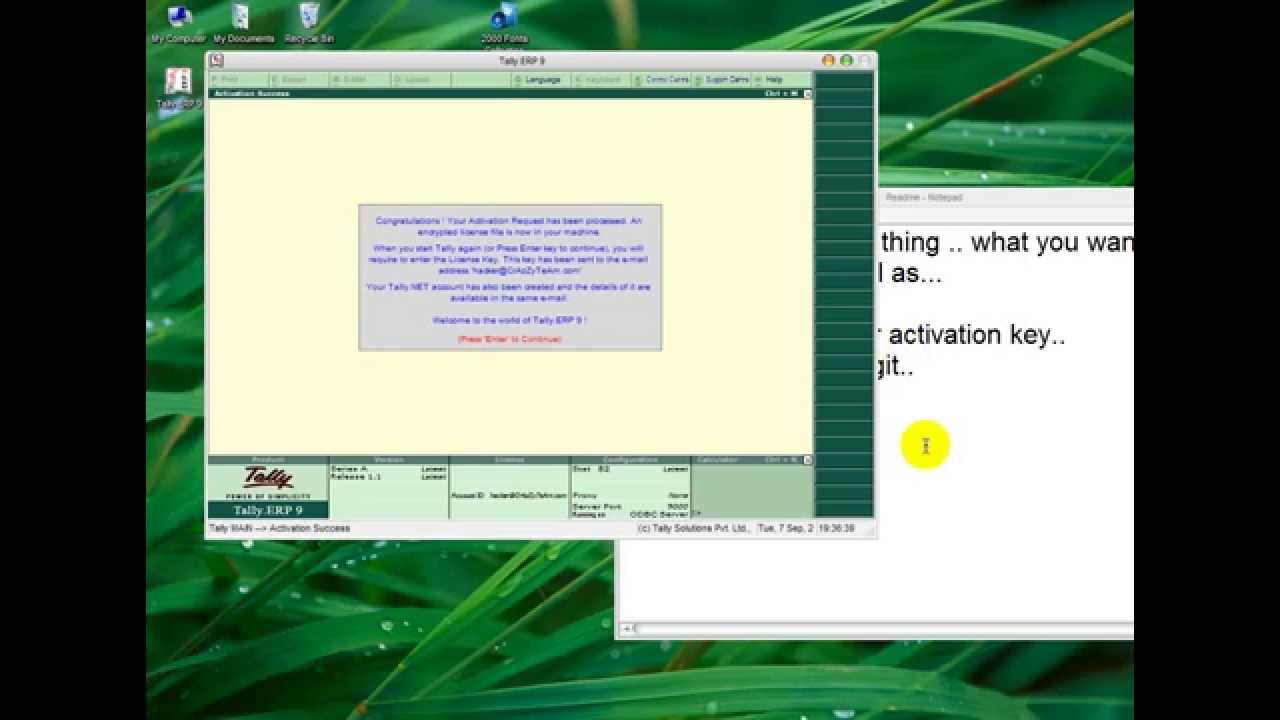Open Support Centre in Tally toolbar
This screenshot has width=1280, height=720.
[x=722, y=79]
